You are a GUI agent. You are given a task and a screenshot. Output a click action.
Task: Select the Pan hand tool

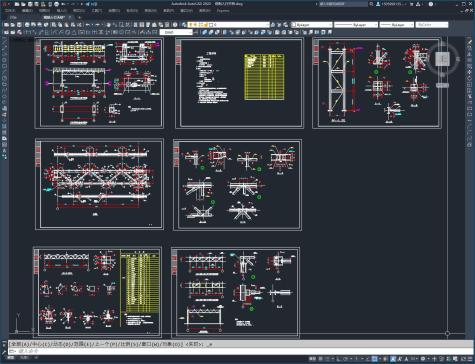click(x=108, y=25)
